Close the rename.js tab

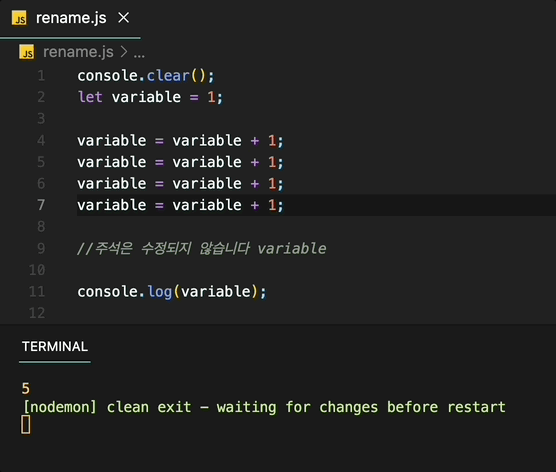point(123,17)
